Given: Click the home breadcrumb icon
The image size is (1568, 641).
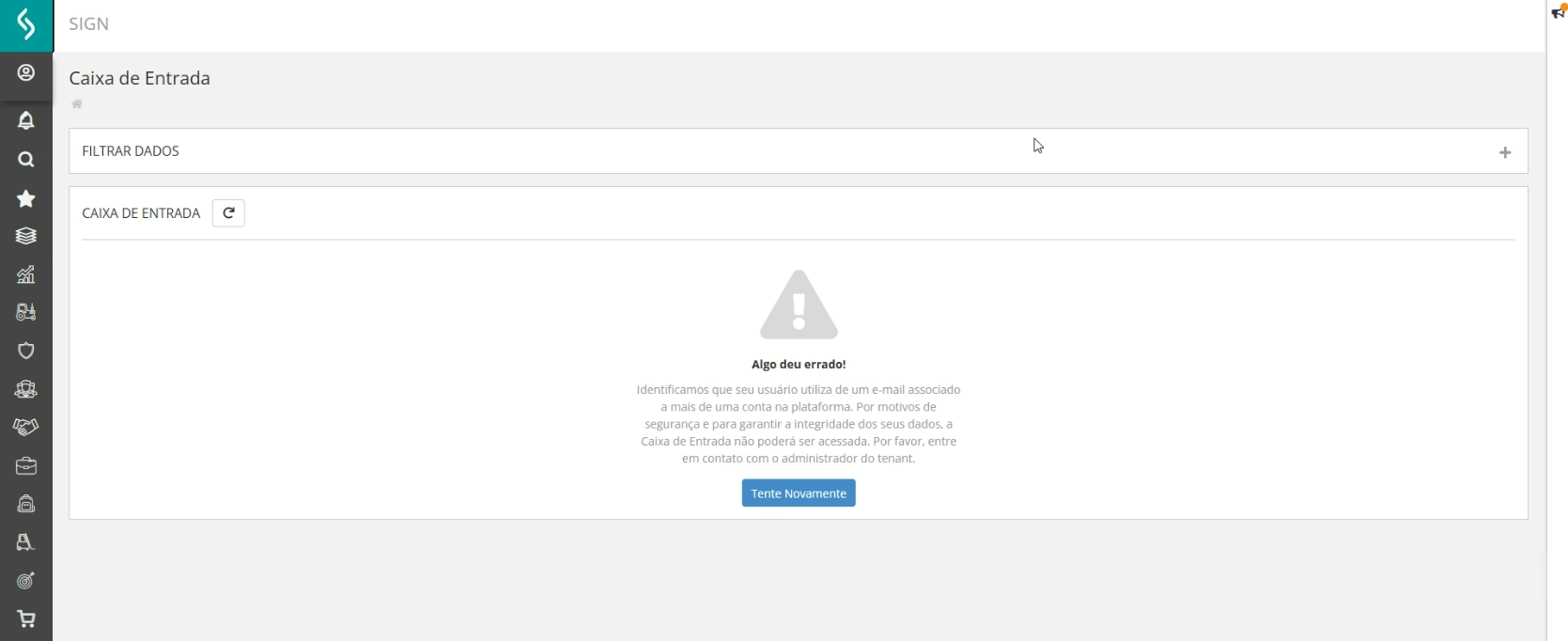Looking at the screenshot, I should (x=77, y=104).
